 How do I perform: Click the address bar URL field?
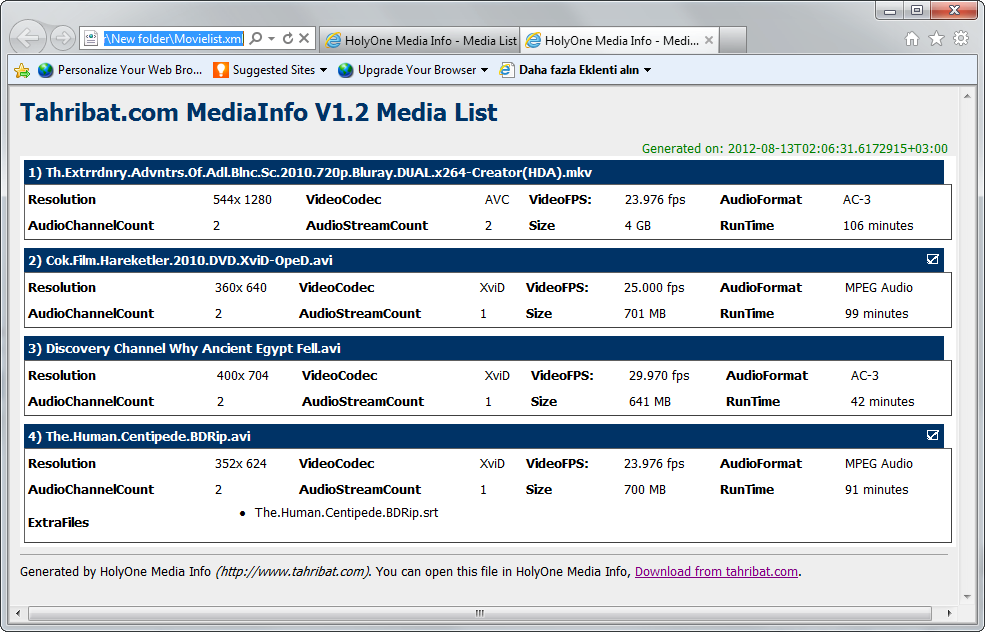[172, 39]
